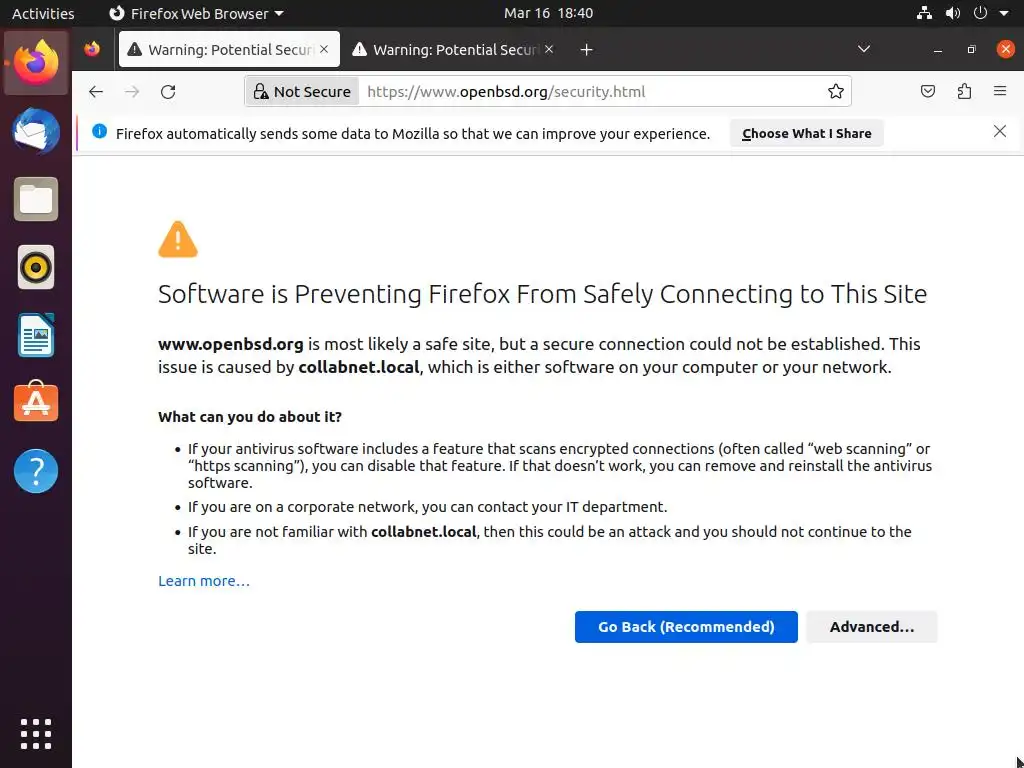
Task: Expand the Advanced… error details
Action: 872,627
